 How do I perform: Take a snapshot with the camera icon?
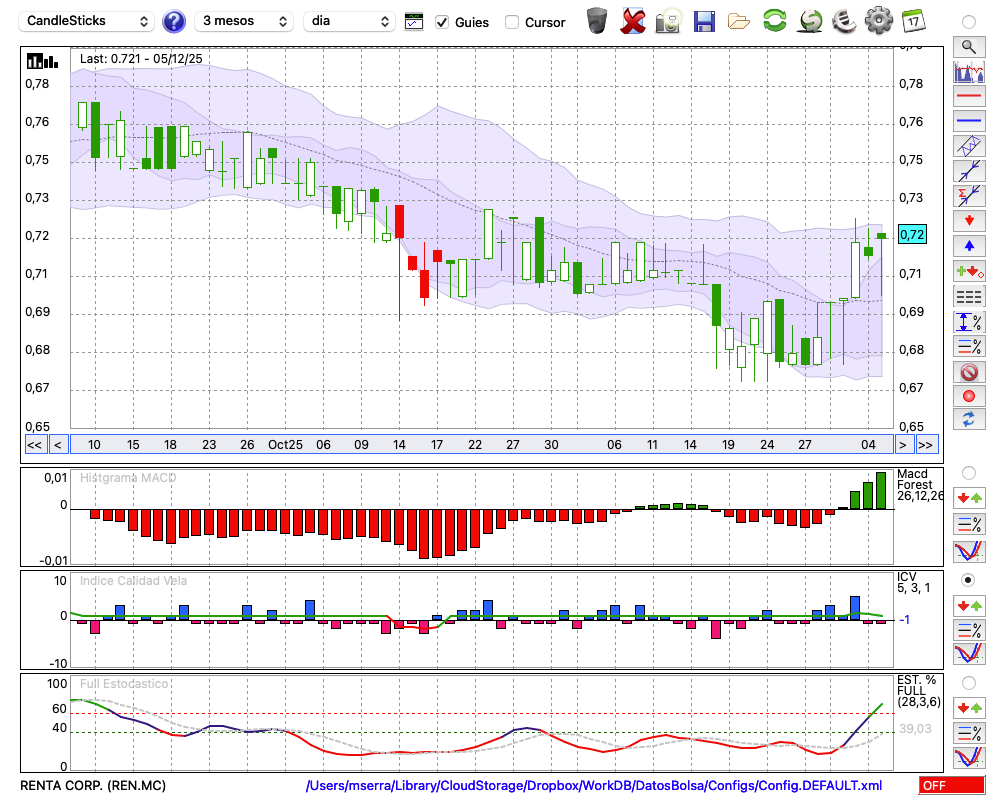tap(668, 21)
